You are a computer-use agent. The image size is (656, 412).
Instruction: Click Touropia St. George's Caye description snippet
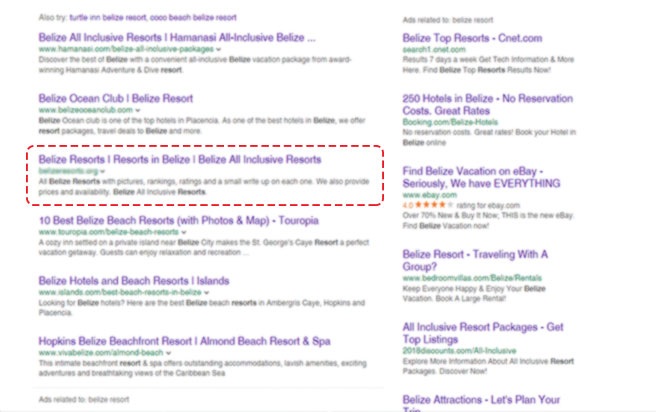coord(204,248)
